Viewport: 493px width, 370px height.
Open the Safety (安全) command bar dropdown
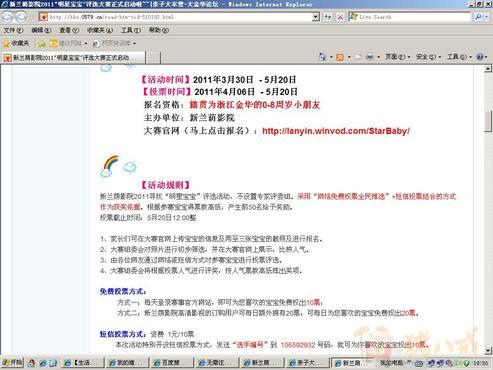(x=428, y=57)
